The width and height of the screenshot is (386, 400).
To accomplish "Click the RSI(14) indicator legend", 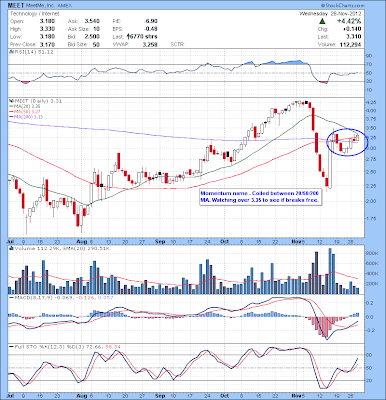I will click(31, 52).
